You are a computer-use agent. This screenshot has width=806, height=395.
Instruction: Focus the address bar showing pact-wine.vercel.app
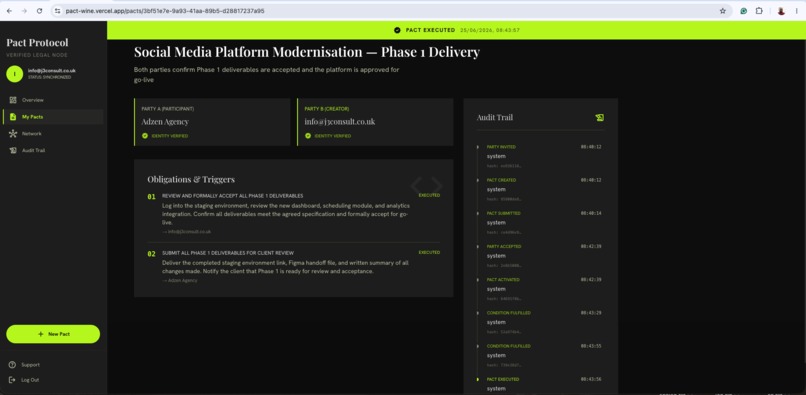pyautogui.click(x=391, y=11)
